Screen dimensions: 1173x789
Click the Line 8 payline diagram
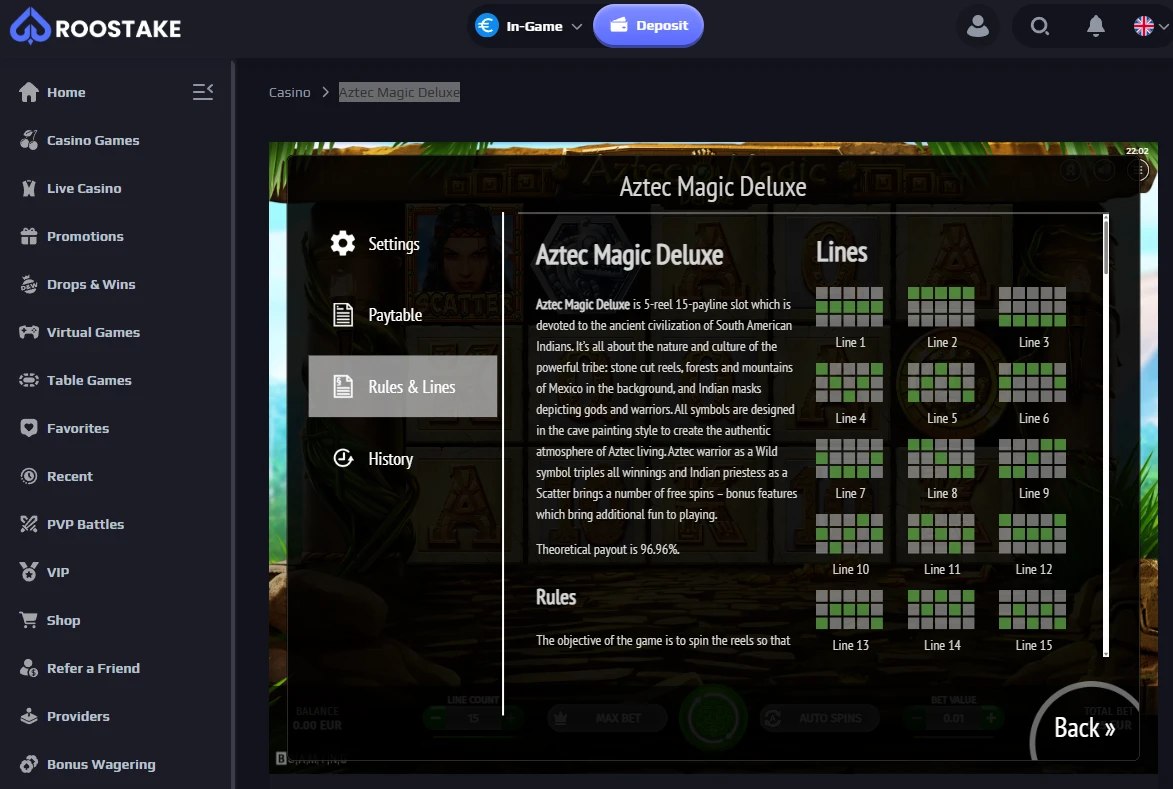[x=941, y=458]
